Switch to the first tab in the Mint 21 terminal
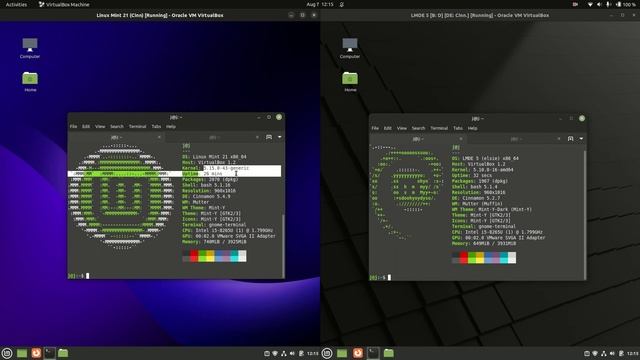The height and width of the screenshot is (360, 640). coord(116,137)
